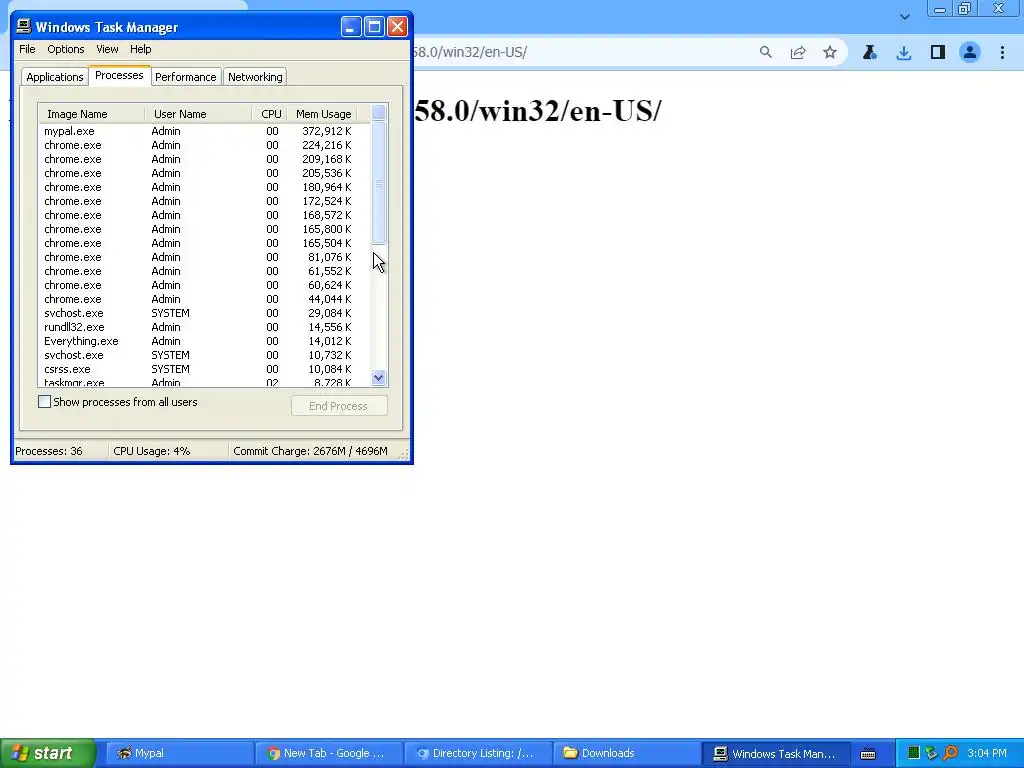Open the Options menu in Task Manager
The height and width of the screenshot is (768, 1024).
pyautogui.click(x=65, y=49)
